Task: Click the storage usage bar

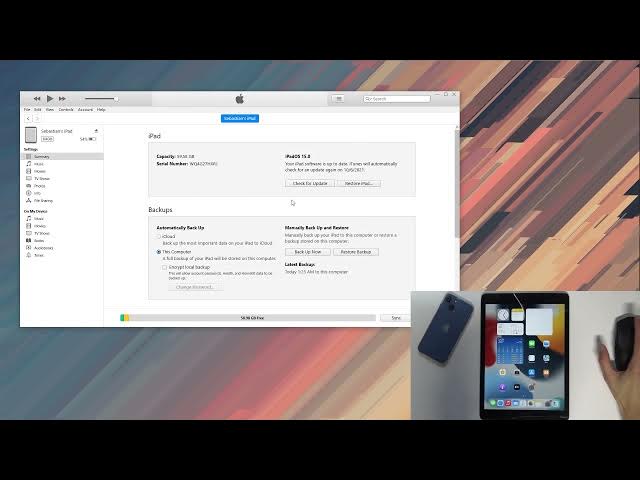Action: (x=248, y=318)
